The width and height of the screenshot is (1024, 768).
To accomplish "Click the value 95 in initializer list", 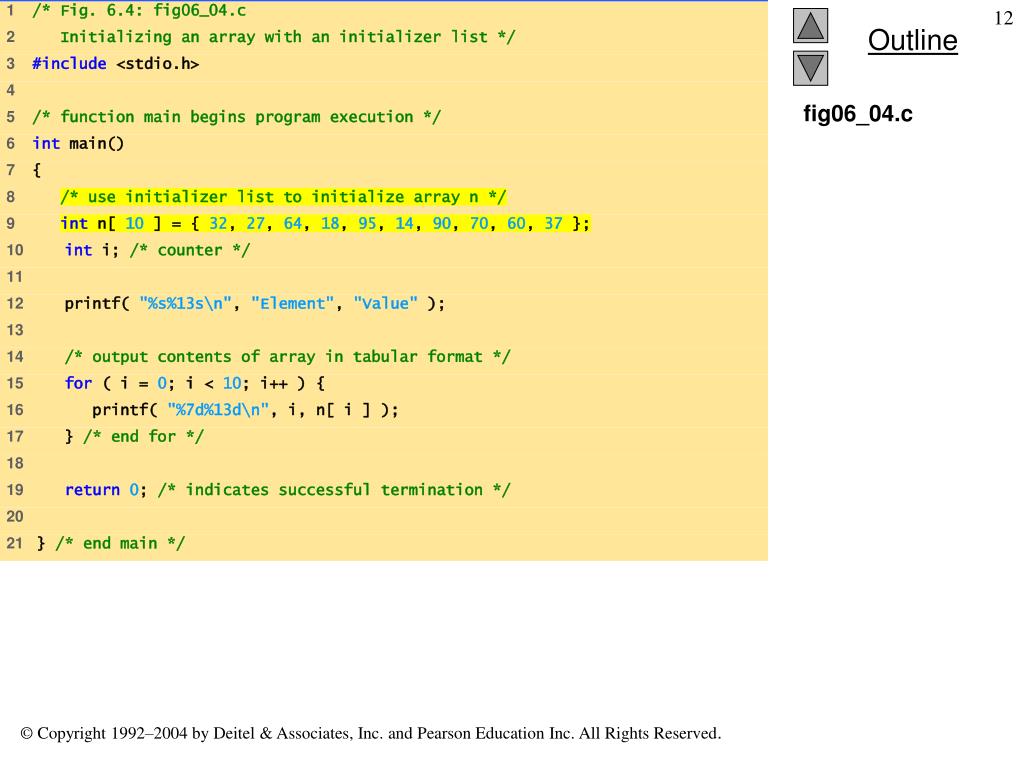I will tap(367, 223).
